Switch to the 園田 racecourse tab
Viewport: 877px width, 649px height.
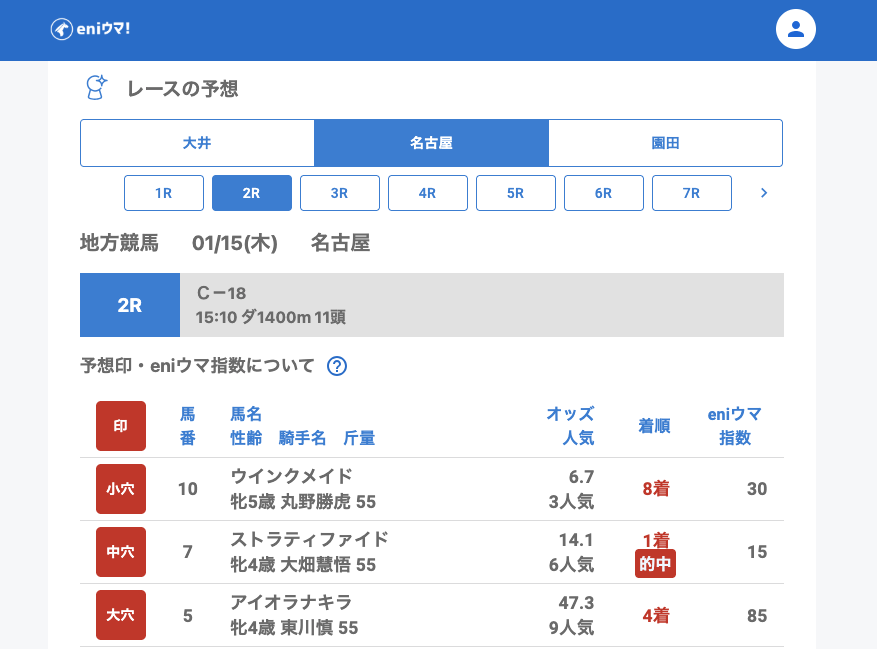pyautogui.click(x=665, y=143)
